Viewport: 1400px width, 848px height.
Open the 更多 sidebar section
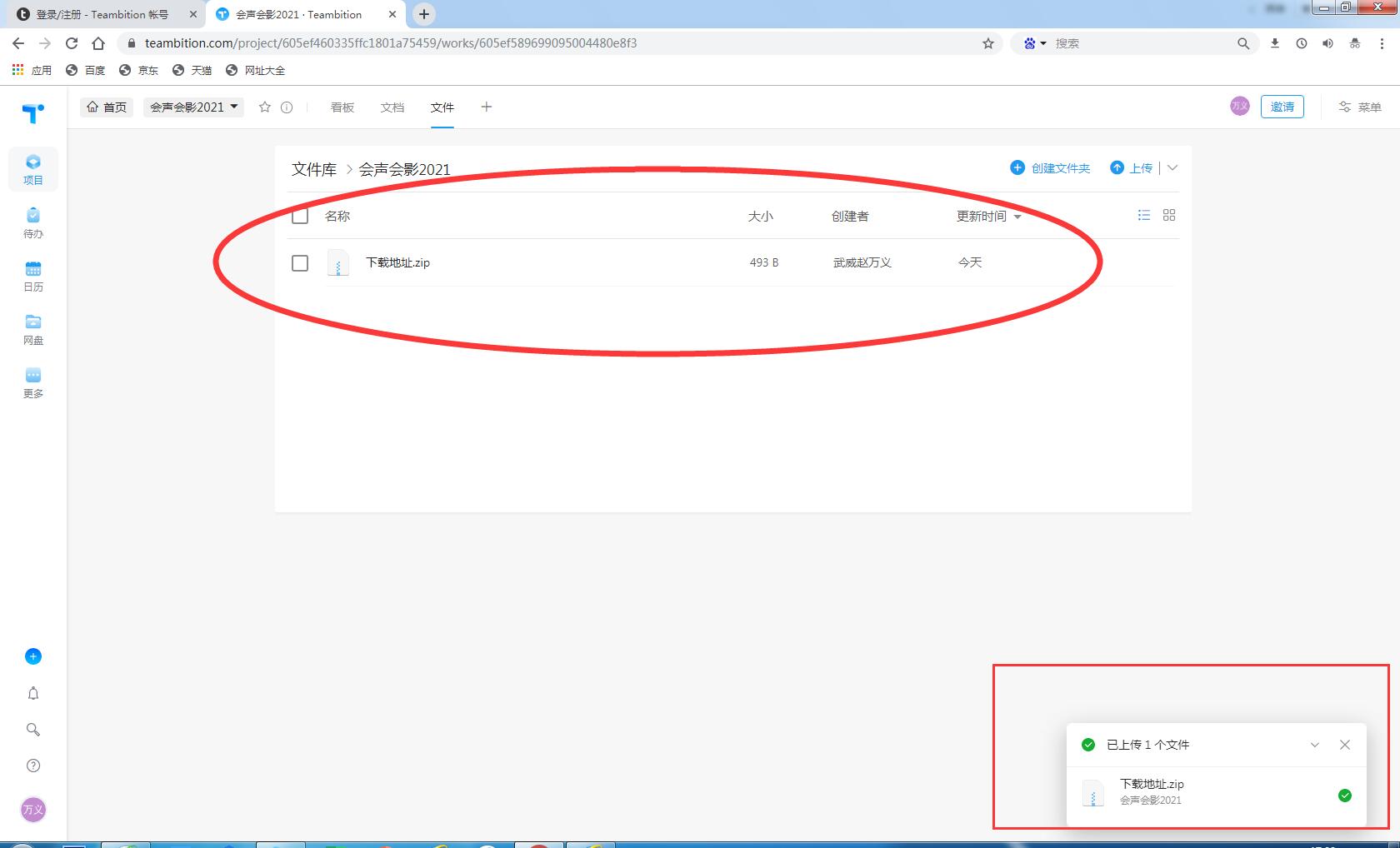click(x=33, y=382)
